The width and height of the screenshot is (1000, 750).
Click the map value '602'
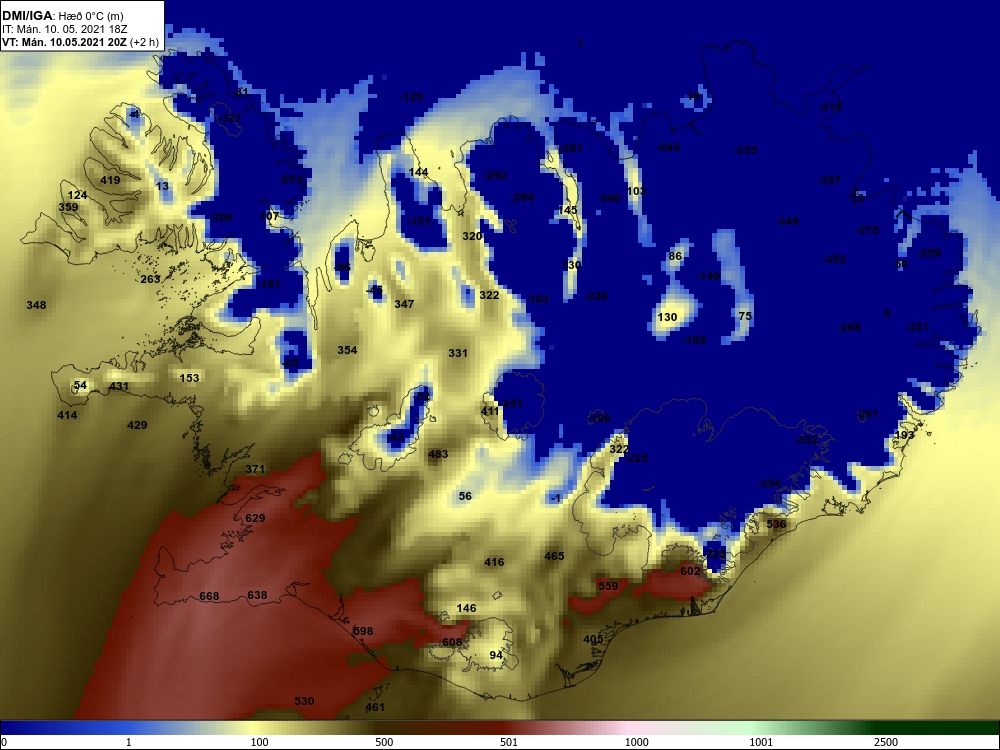pyautogui.click(x=690, y=571)
